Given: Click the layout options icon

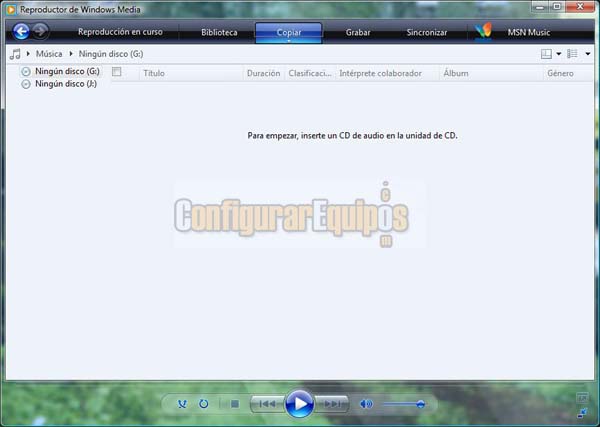Looking at the screenshot, I should tap(546, 54).
